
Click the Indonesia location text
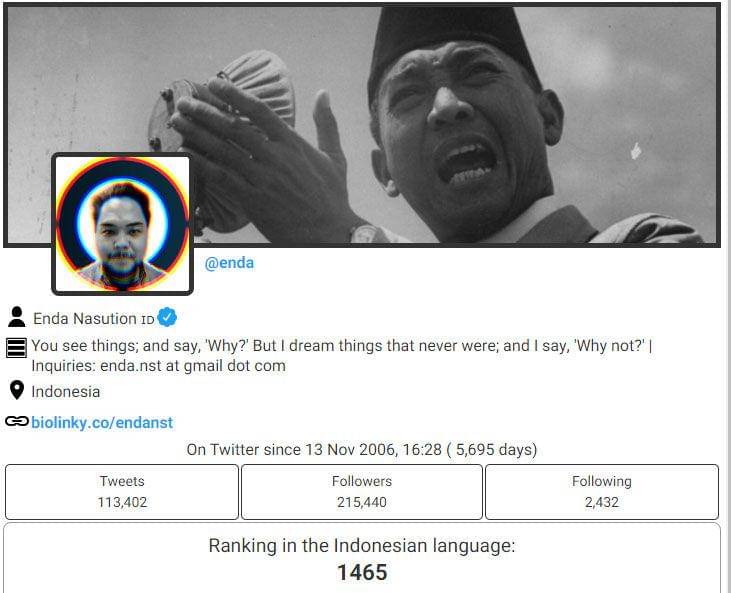tap(66, 392)
